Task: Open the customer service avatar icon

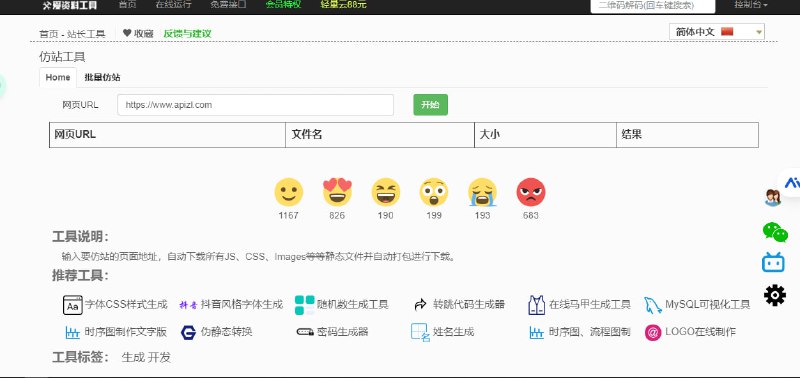Action: click(x=773, y=197)
